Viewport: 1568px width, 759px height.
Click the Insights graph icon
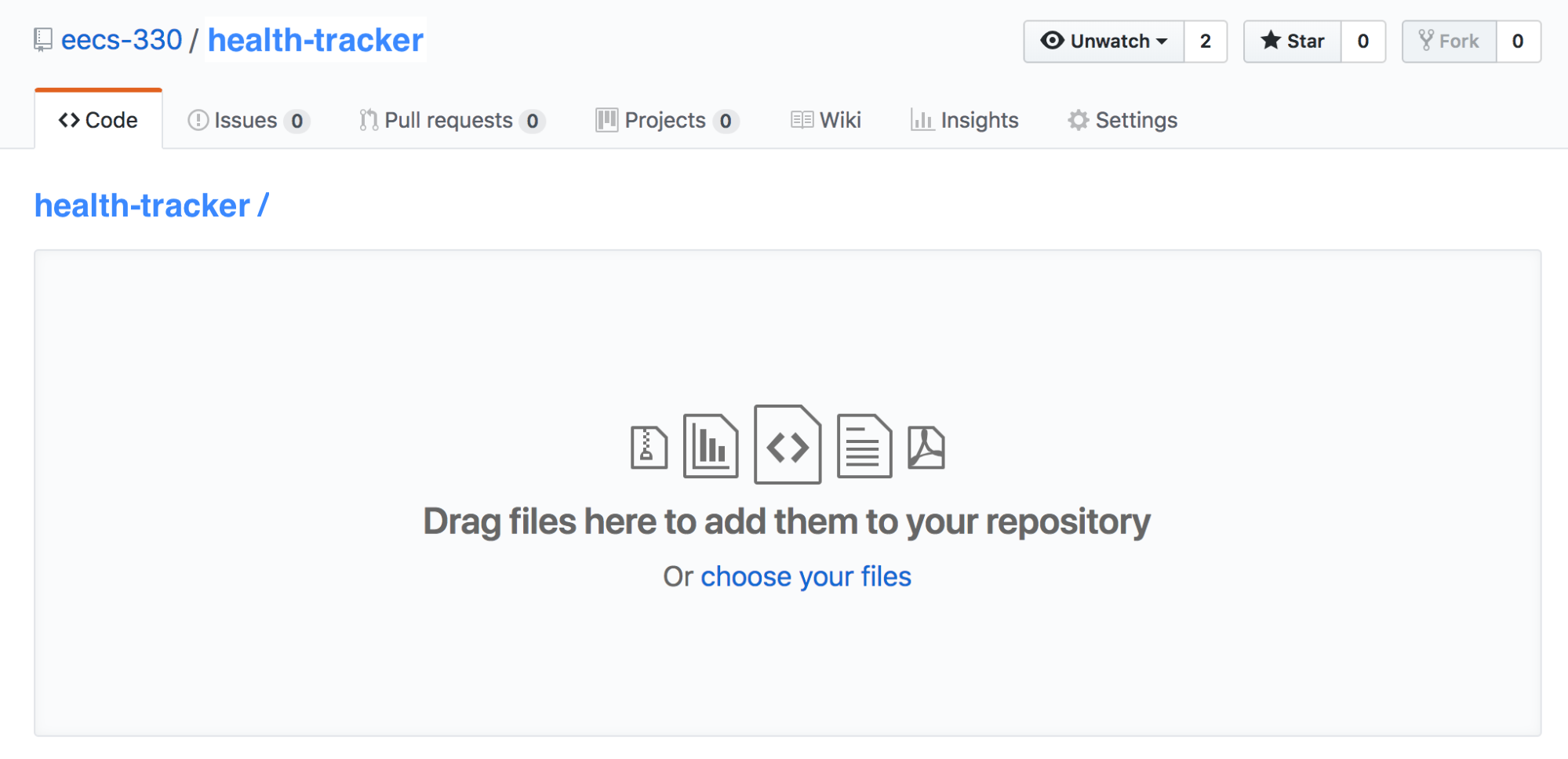(922, 120)
